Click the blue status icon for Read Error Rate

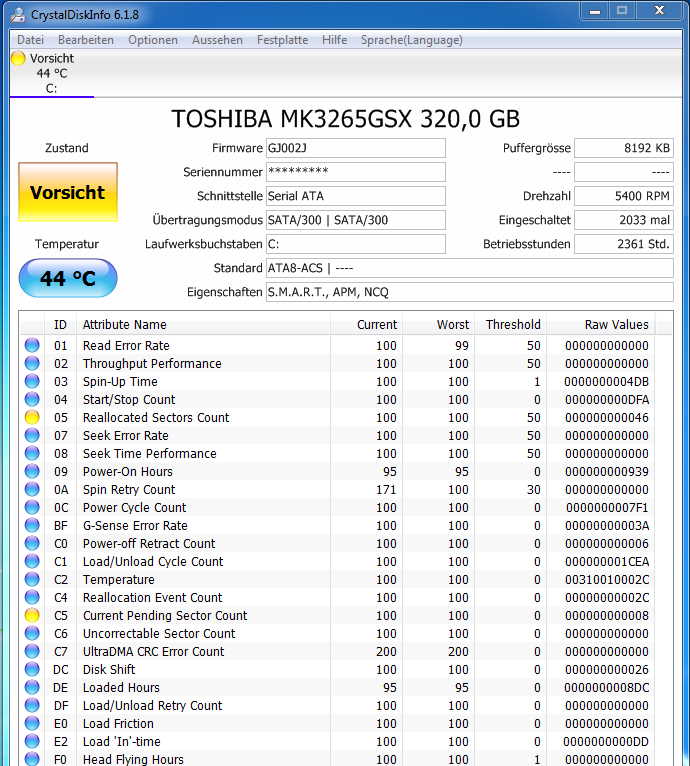tap(32, 345)
